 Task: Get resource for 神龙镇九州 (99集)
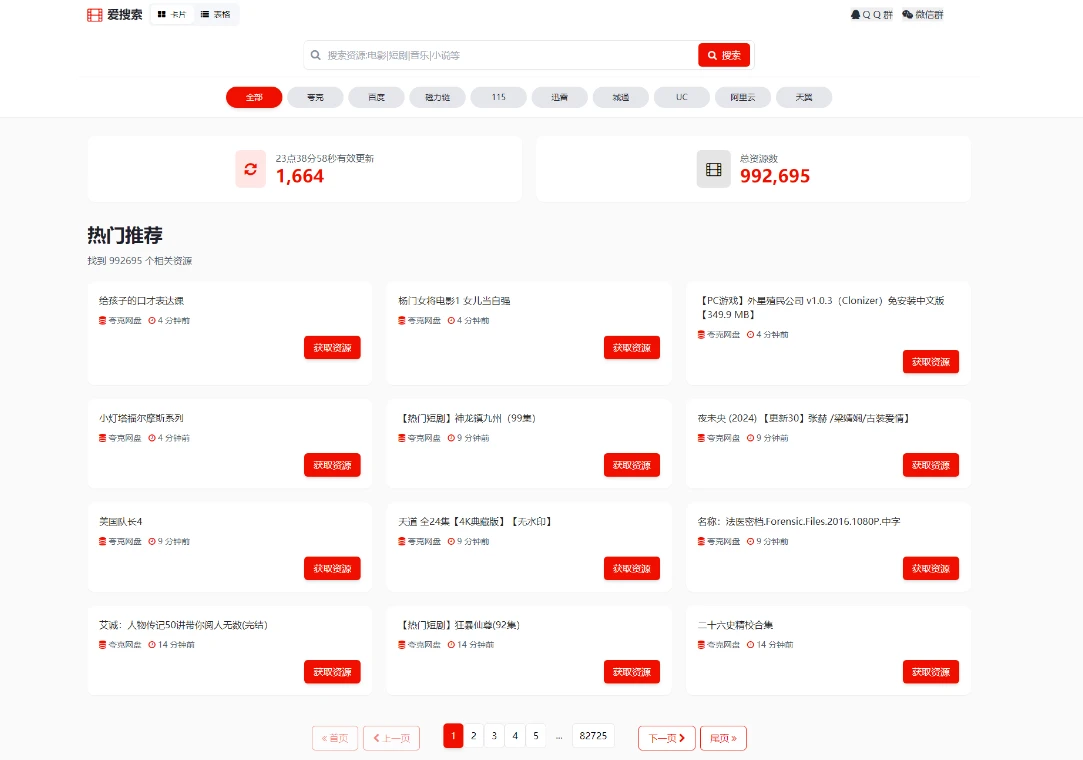(632, 465)
